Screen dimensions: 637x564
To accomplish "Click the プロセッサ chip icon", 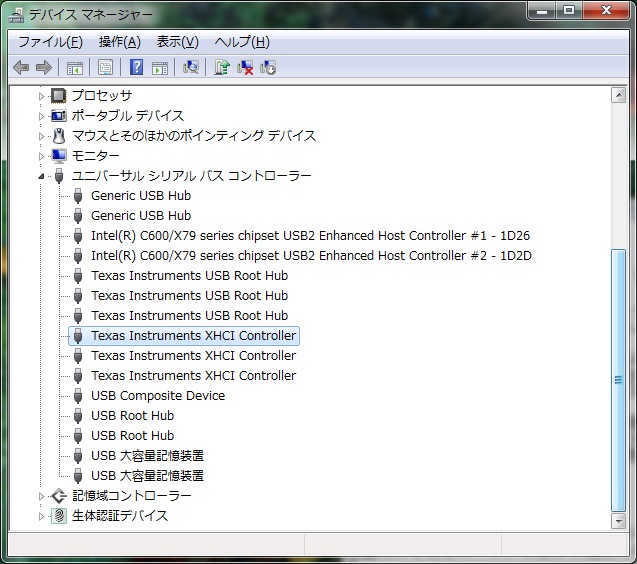I will coord(58,96).
